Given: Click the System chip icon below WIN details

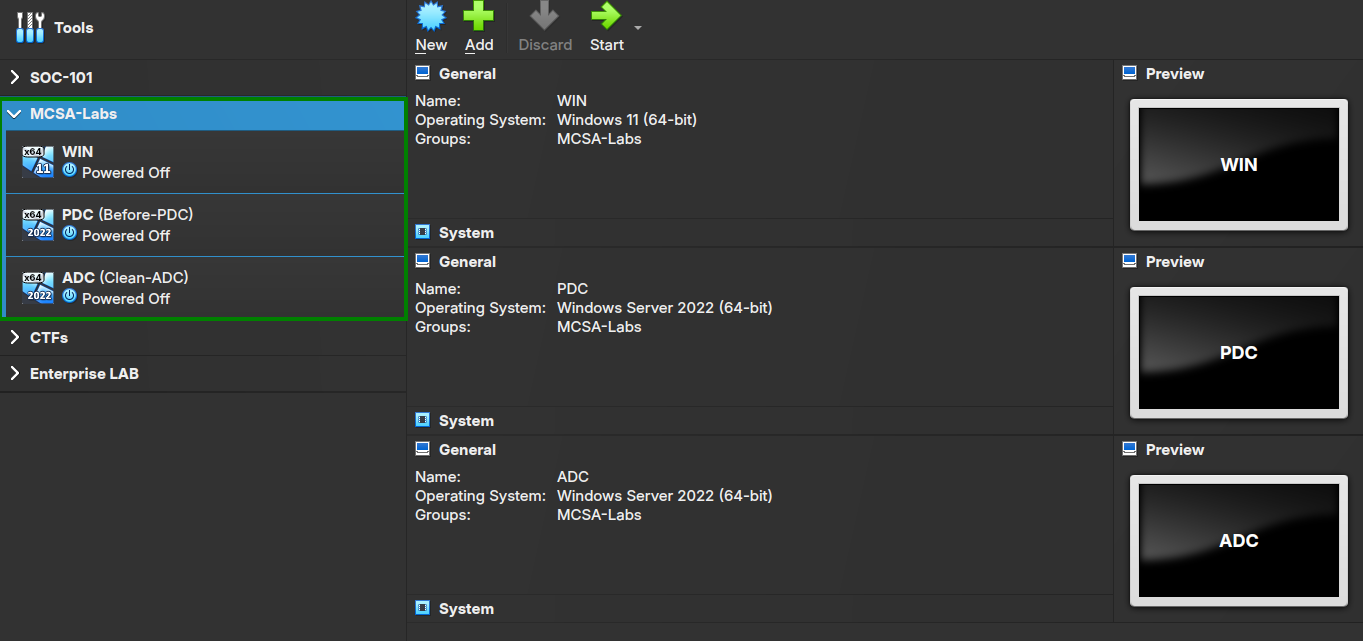Looking at the screenshot, I should 423,232.
